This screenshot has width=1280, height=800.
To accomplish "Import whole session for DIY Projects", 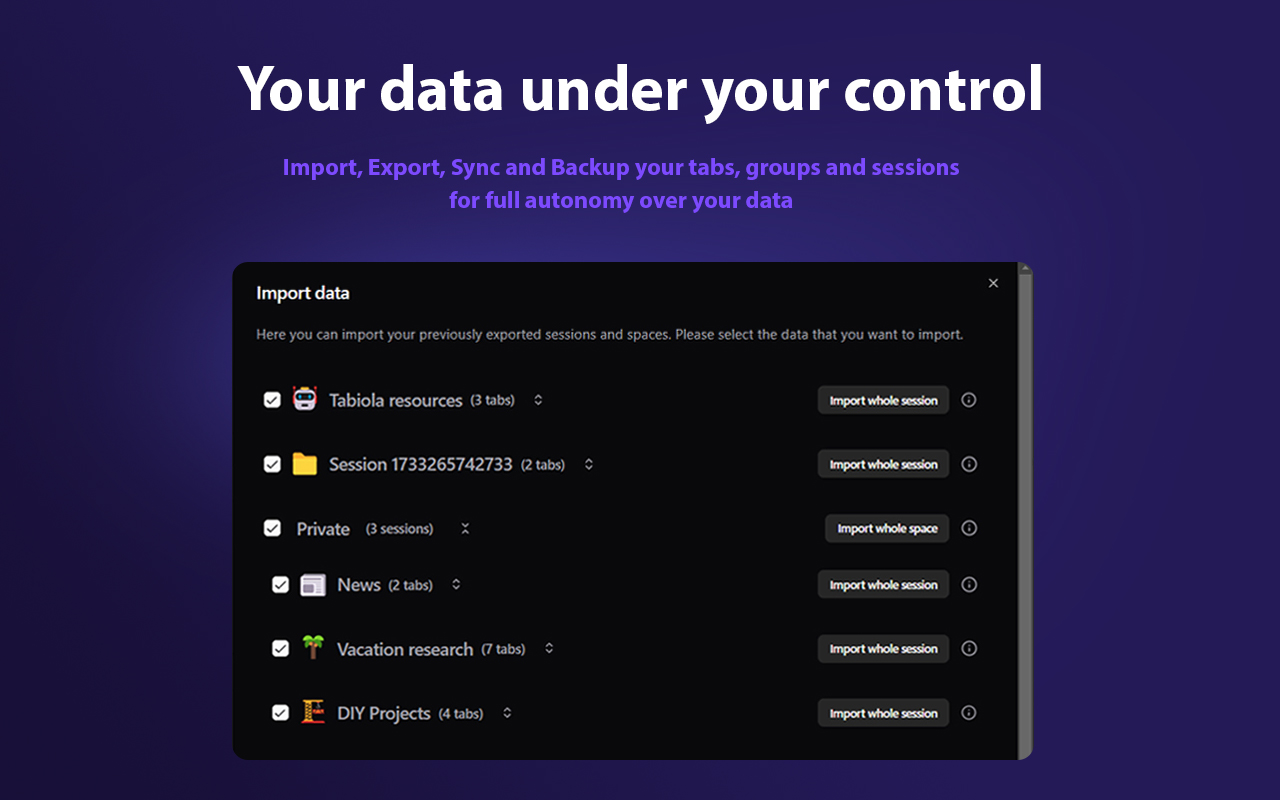I will 883,713.
